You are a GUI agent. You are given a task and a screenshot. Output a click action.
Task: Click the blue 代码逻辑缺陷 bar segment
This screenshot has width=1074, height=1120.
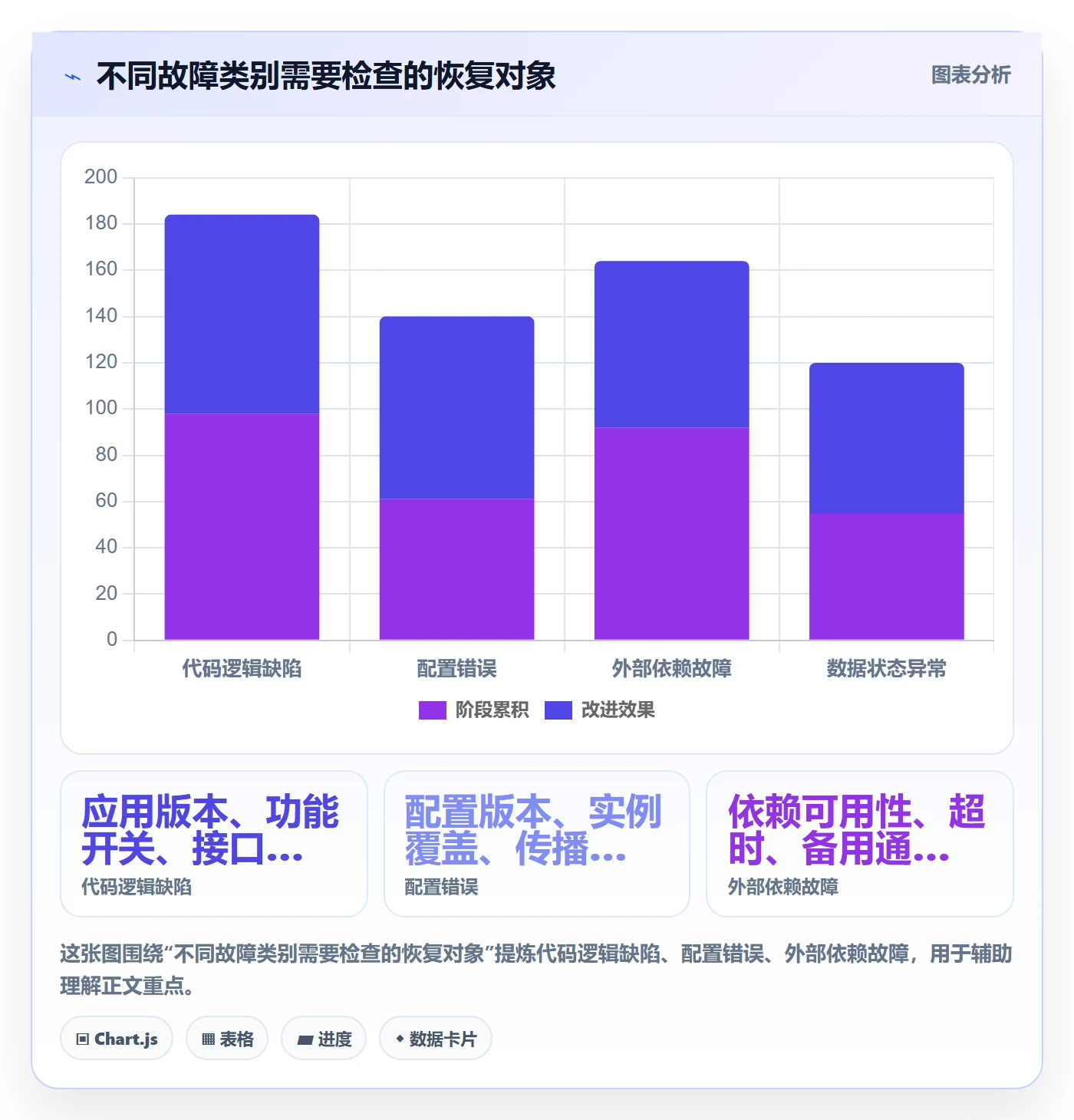(242, 315)
